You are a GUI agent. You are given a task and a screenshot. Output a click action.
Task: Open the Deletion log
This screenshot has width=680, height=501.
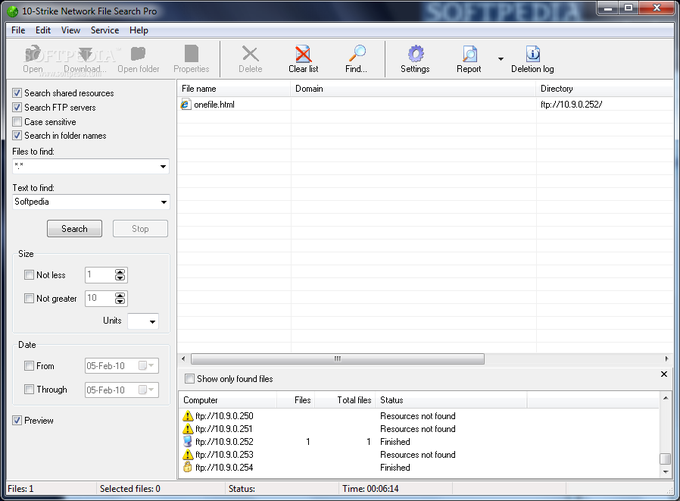[532, 55]
